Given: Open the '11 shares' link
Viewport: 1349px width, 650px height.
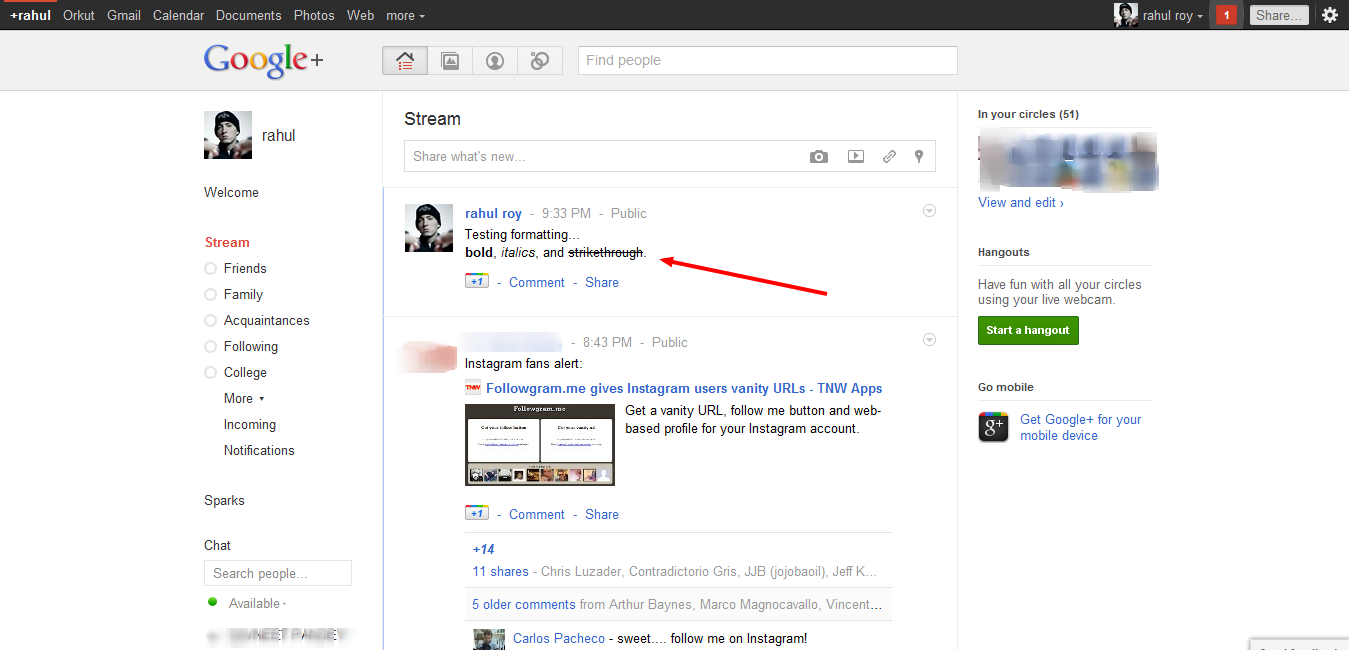Looking at the screenshot, I should [501, 571].
